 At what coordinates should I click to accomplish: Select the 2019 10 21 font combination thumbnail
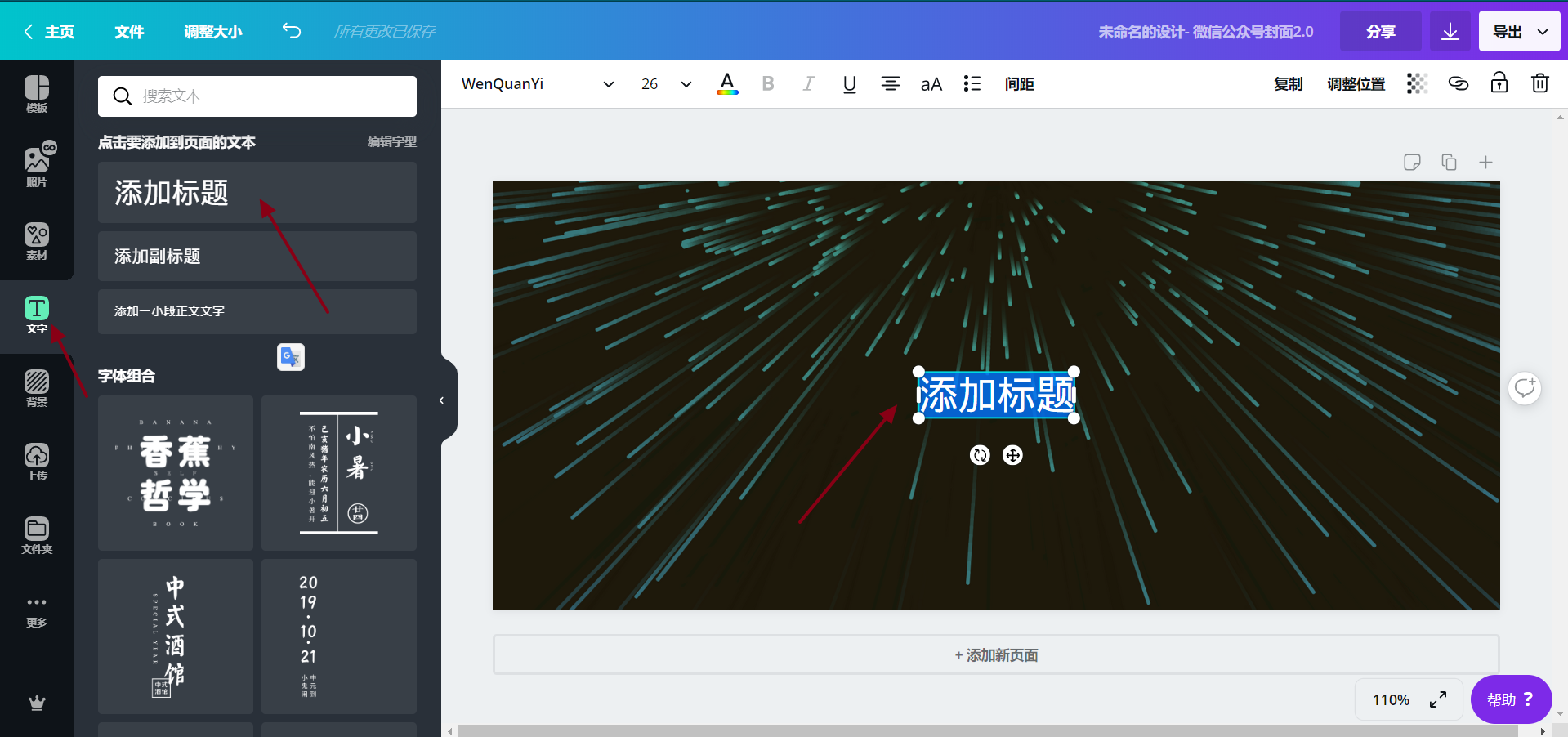[x=339, y=636]
